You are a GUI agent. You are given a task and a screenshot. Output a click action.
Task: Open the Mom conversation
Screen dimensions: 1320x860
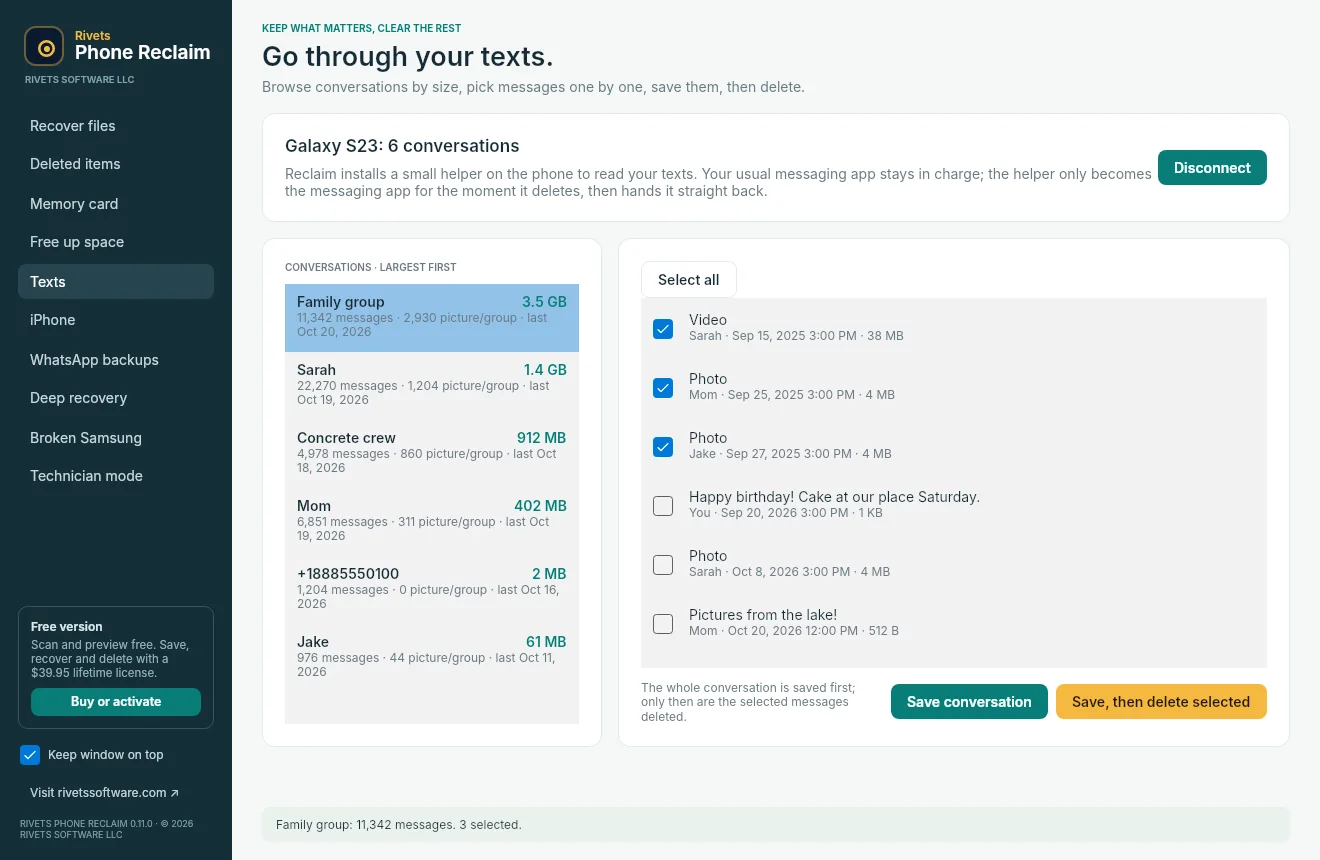(x=432, y=522)
